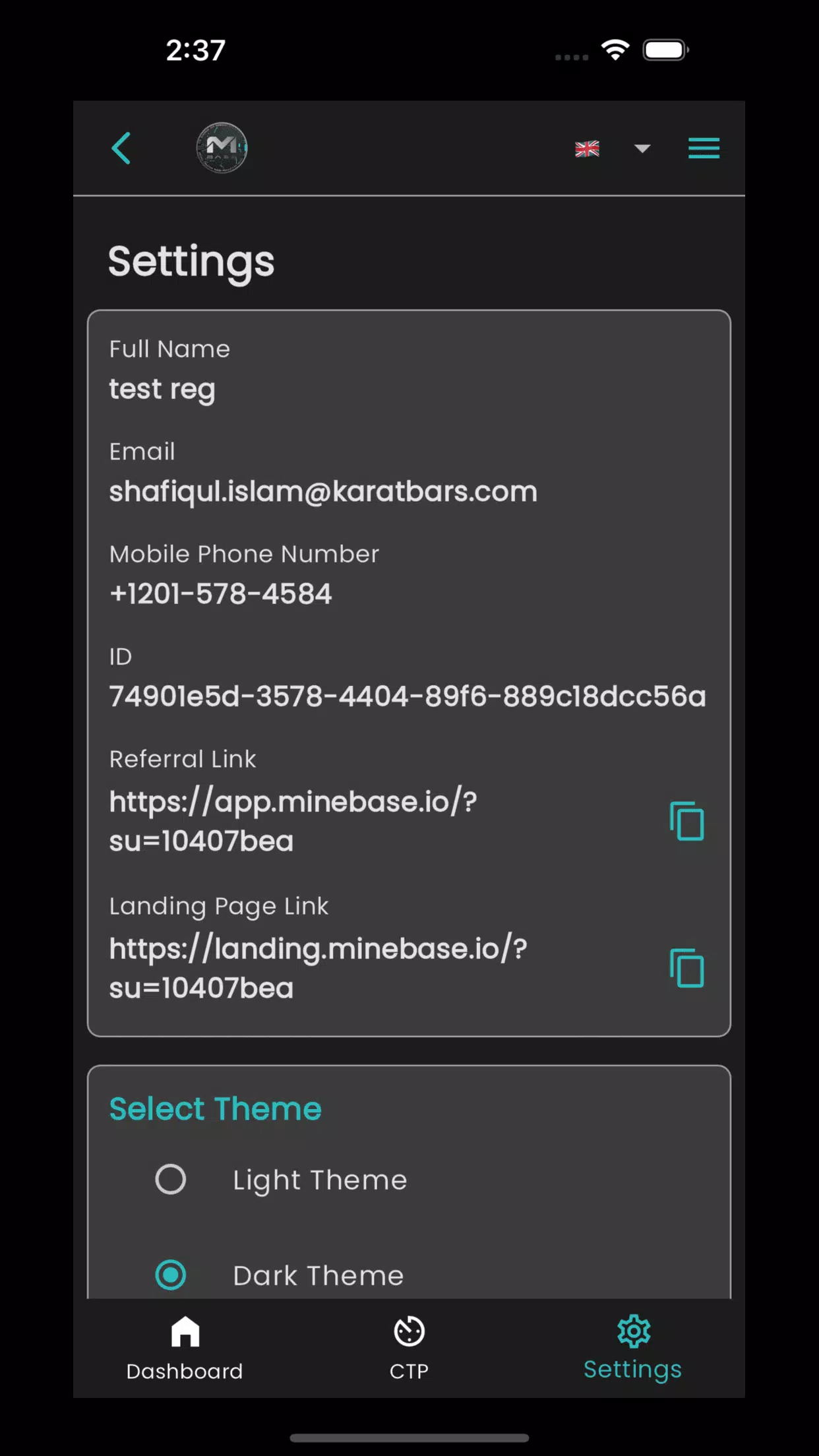Tap the email address value
Image resolution: width=819 pixels, height=1456 pixels.
(x=323, y=492)
